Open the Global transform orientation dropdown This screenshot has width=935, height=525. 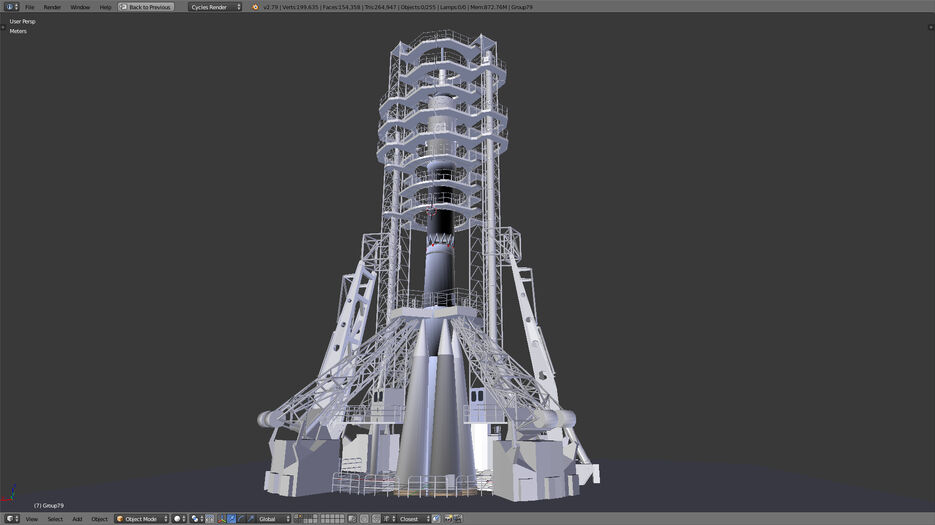[x=274, y=519]
